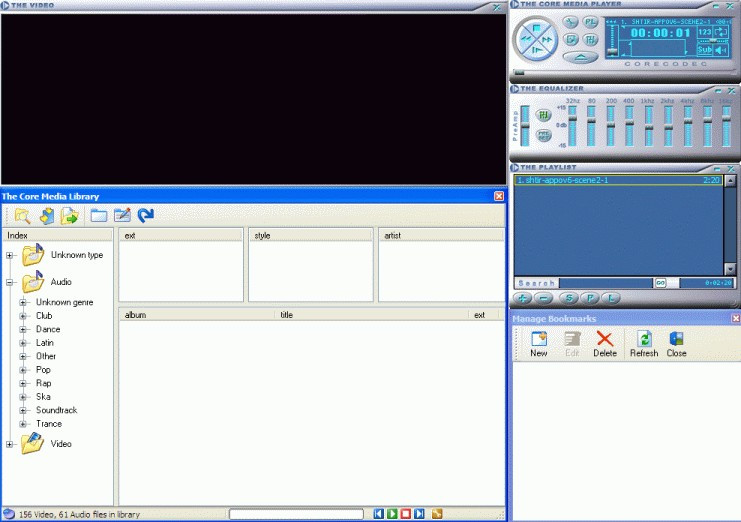Screen dimensions: 741x522
Task: Adjust the PreAmp slider in the equalizer
Action: pyautogui.click(x=525, y=126)
